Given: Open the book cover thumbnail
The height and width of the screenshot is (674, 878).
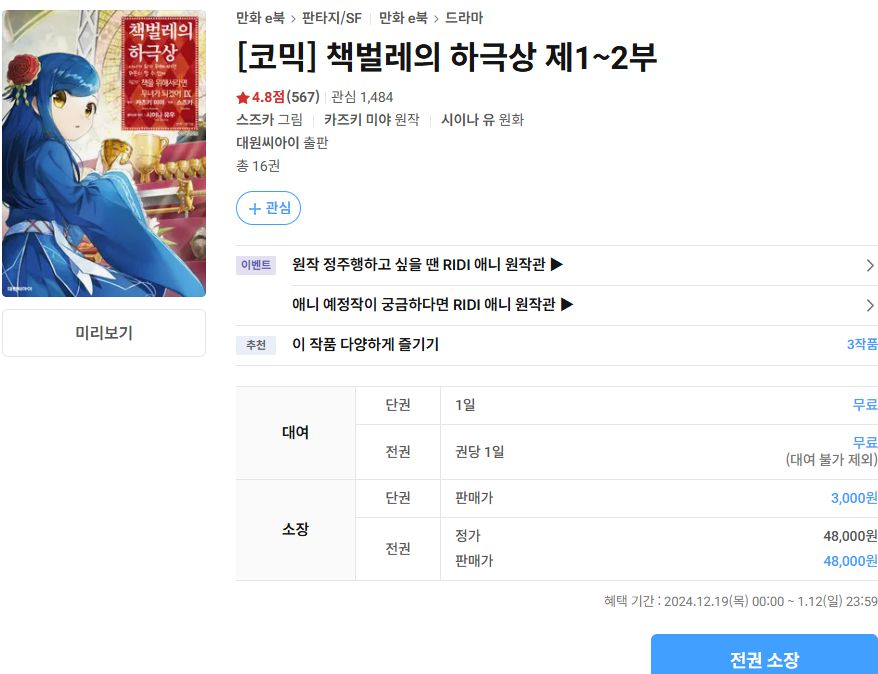Looking at the screenshot, I should coord(104,153).
